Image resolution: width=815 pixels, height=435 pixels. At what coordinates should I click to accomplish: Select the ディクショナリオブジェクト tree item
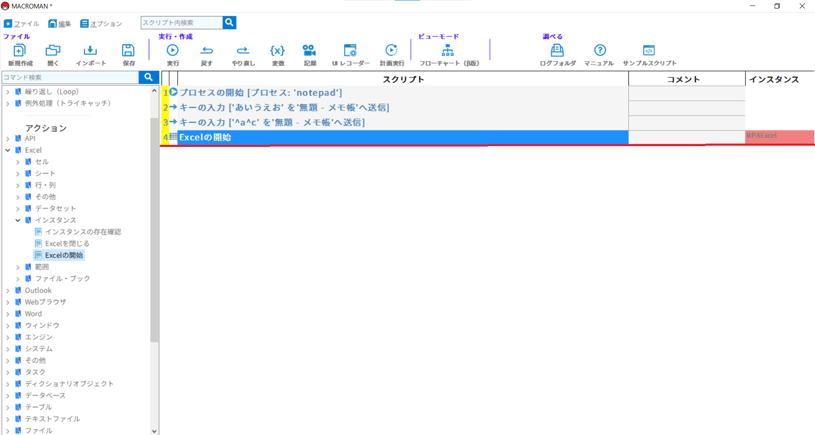pyautogui.click(x=69, y=384)
